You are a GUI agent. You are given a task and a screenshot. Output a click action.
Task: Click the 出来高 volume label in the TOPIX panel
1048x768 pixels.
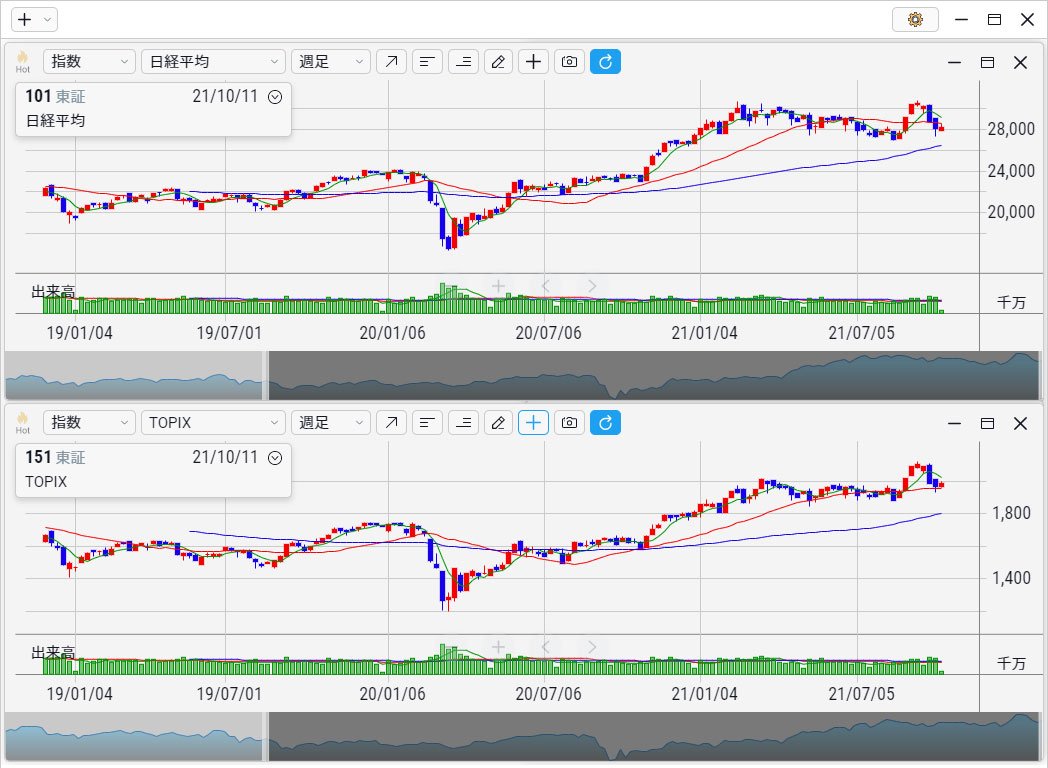[53, 653]
